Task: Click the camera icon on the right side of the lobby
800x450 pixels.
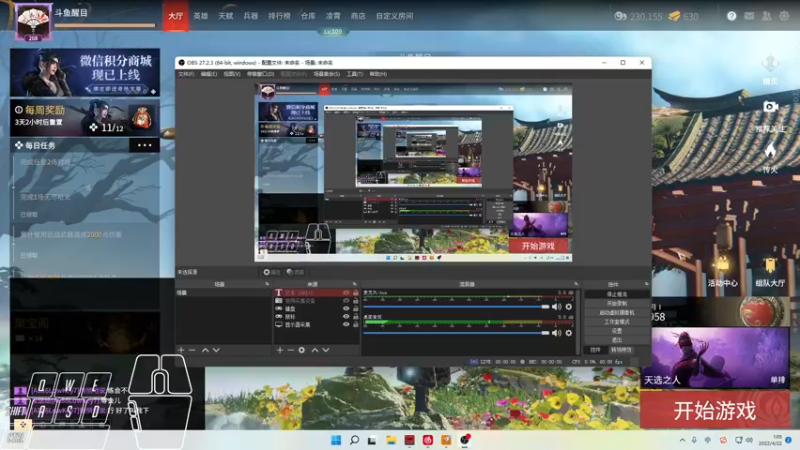Action: (x=770, y=106)
